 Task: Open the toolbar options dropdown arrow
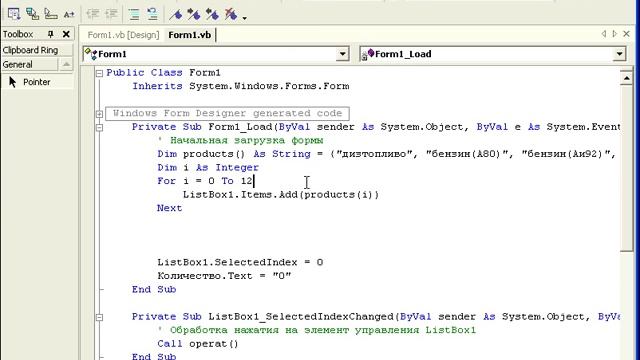coord(244,18)
